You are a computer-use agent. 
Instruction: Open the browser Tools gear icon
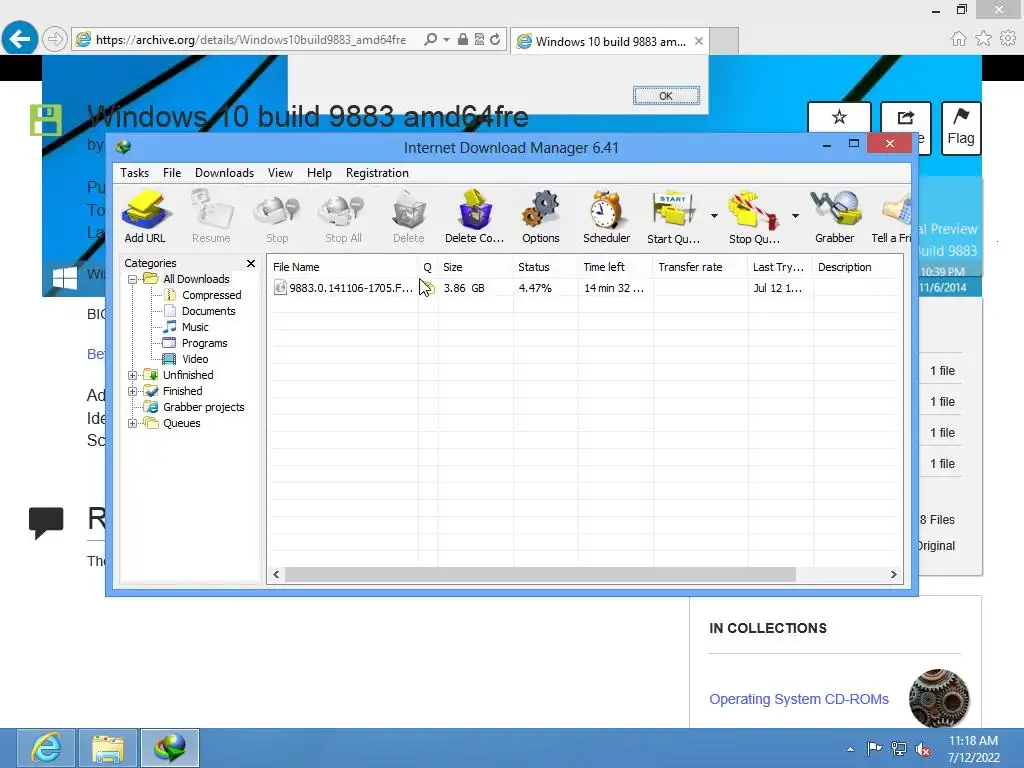click(1008, 39)
